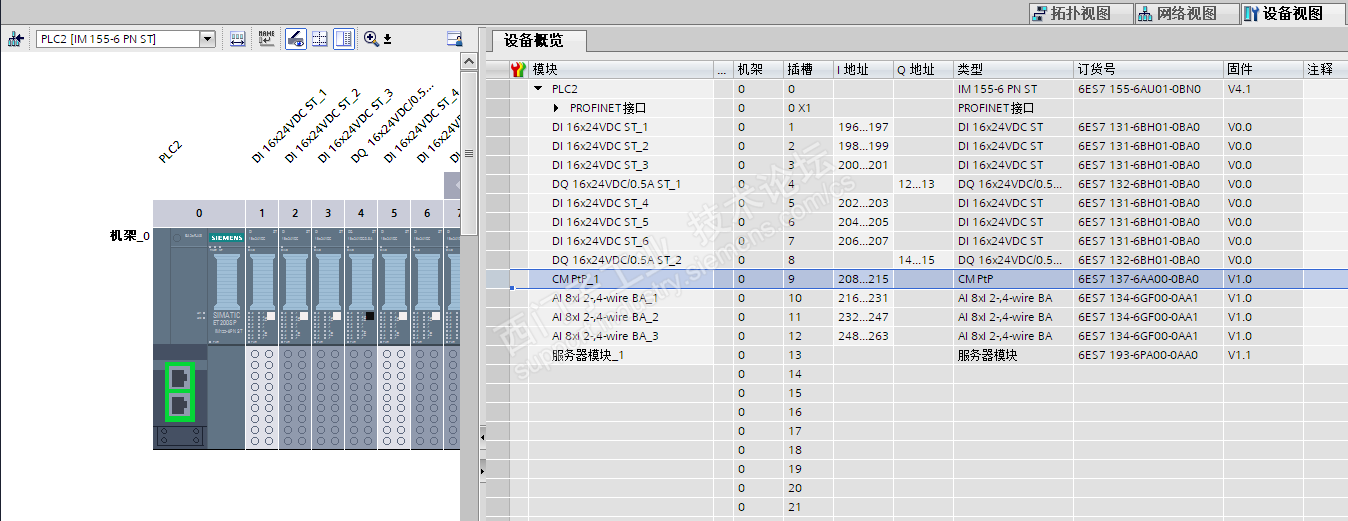Viewport: 1348px width, 521px height.
Task: Click the 订货号 column header
Action: click(1148, 69)
